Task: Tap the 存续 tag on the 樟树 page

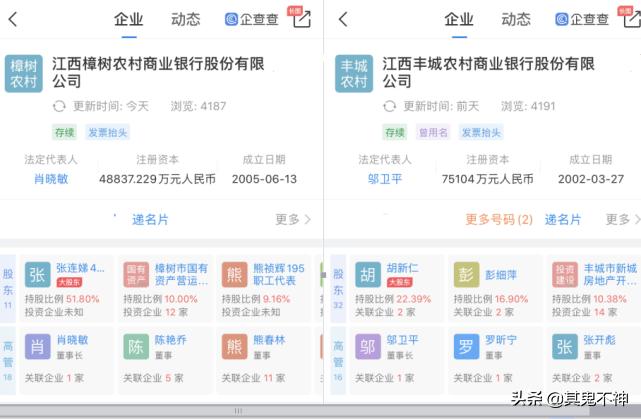Action: (65, 132)
